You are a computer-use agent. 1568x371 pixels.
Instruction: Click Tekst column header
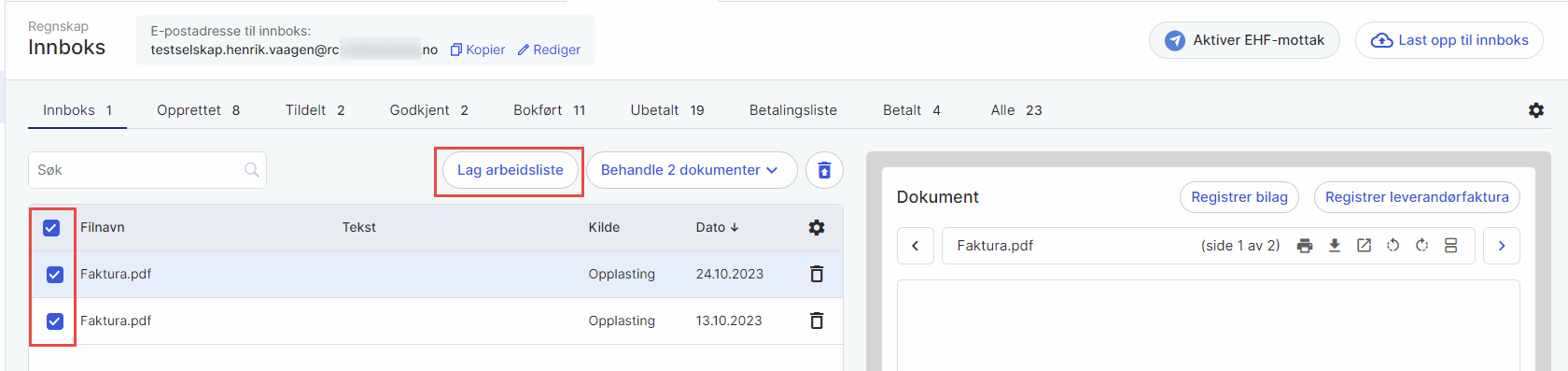click(x=359, y=227)
